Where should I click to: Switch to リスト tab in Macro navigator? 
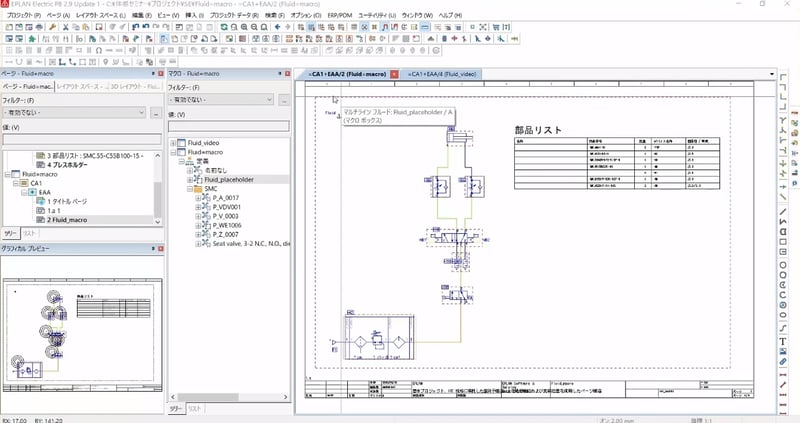tap(194, 409)
